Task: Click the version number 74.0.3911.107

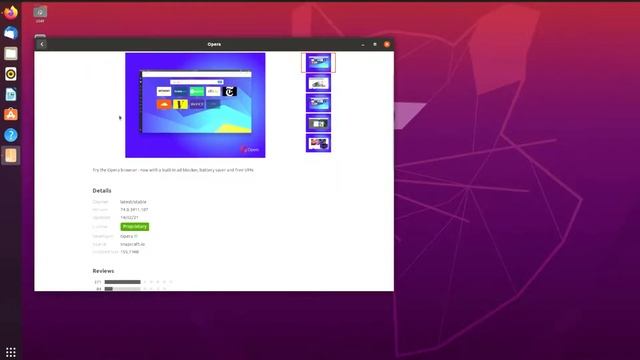Action: pyautogui.click(x=134, y=209)
